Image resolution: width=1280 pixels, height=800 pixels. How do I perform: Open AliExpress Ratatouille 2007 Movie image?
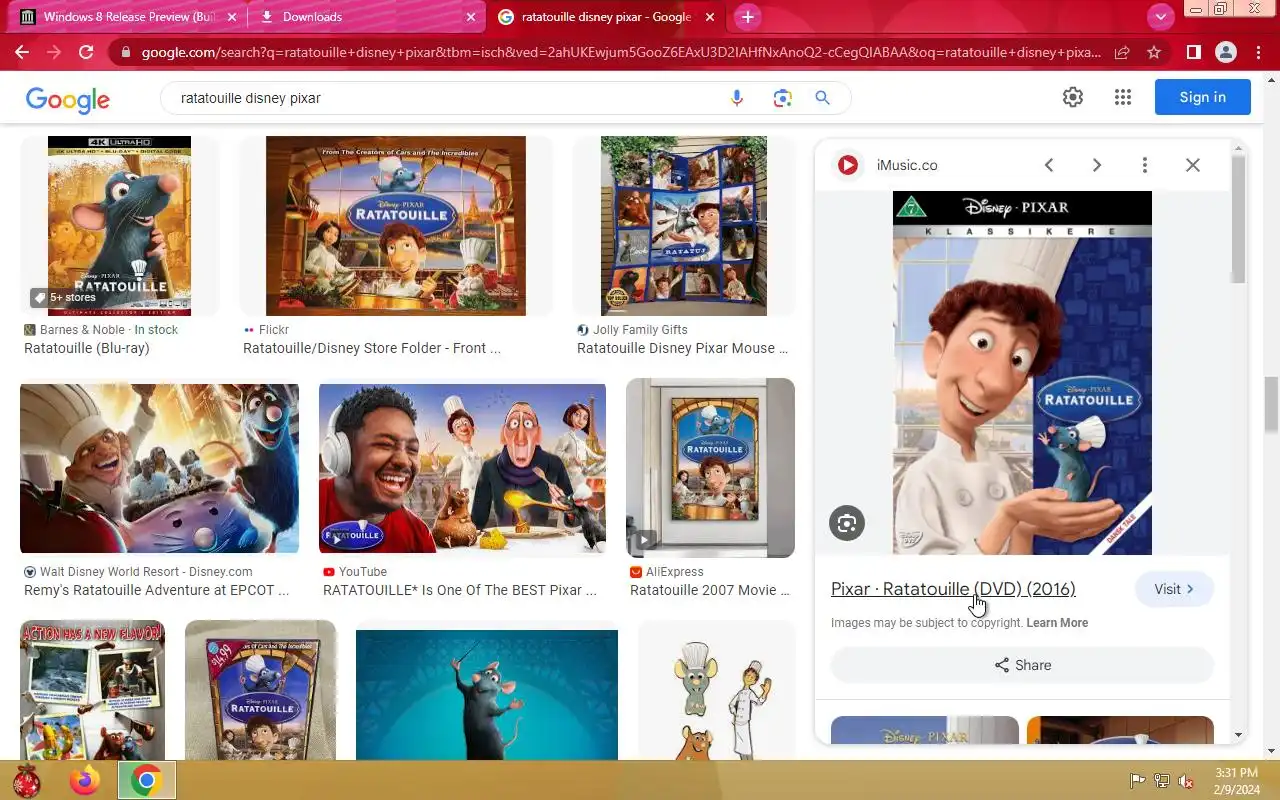710,468
